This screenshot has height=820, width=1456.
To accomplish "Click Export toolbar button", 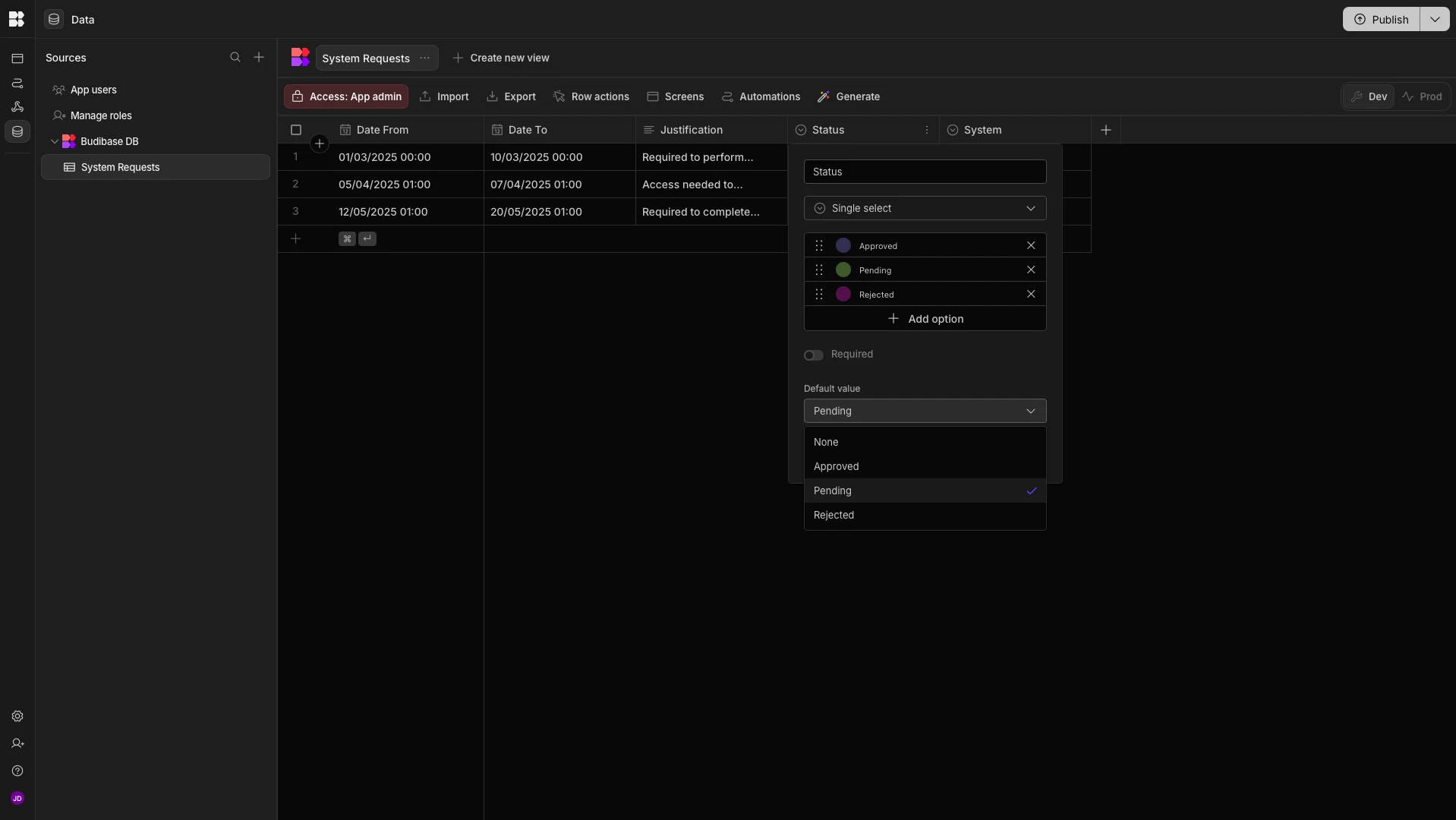I will [x=511, y=96].
